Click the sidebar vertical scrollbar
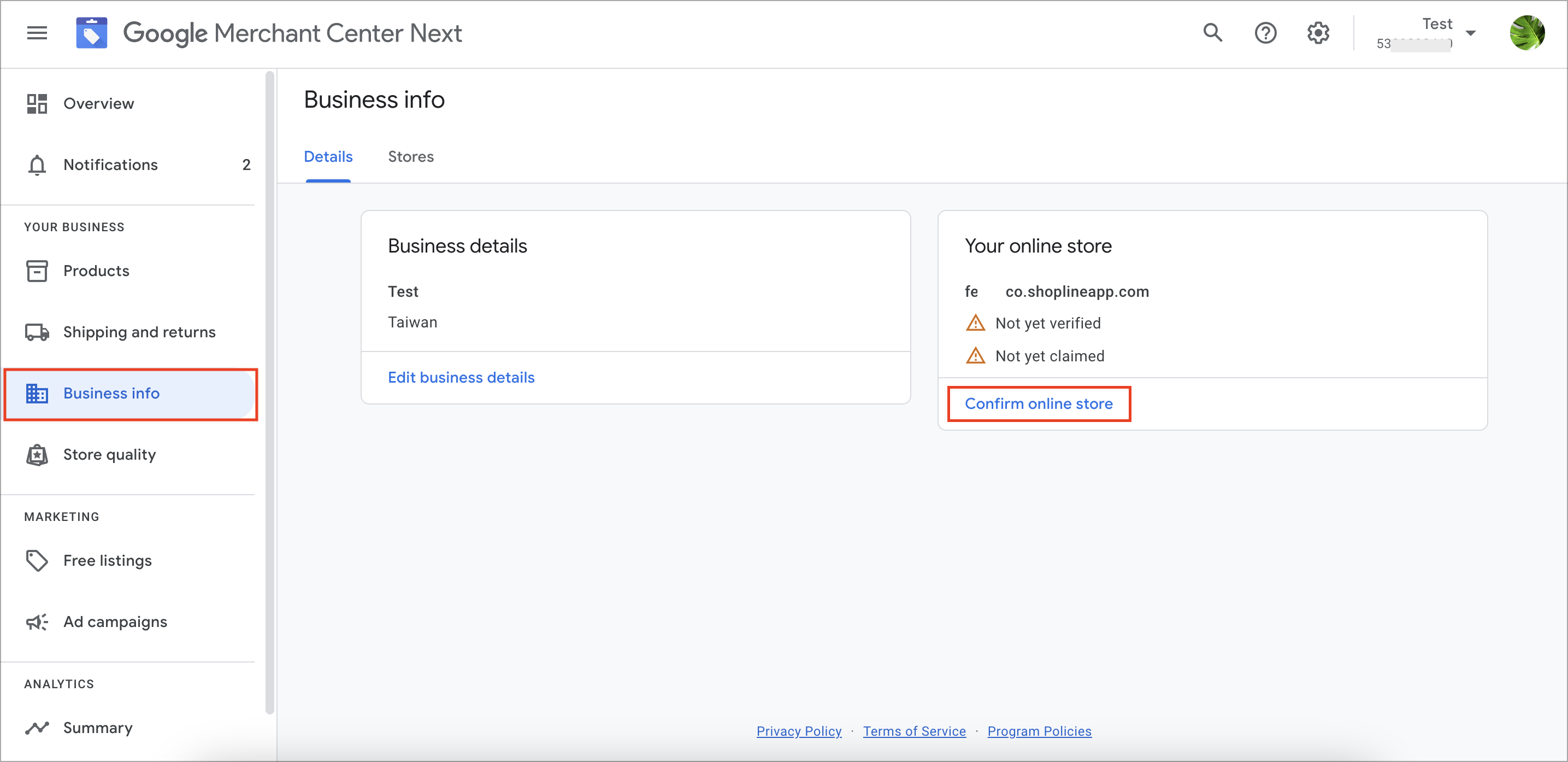The height and width of the screenshot is (762, 1568). (270, 392)
